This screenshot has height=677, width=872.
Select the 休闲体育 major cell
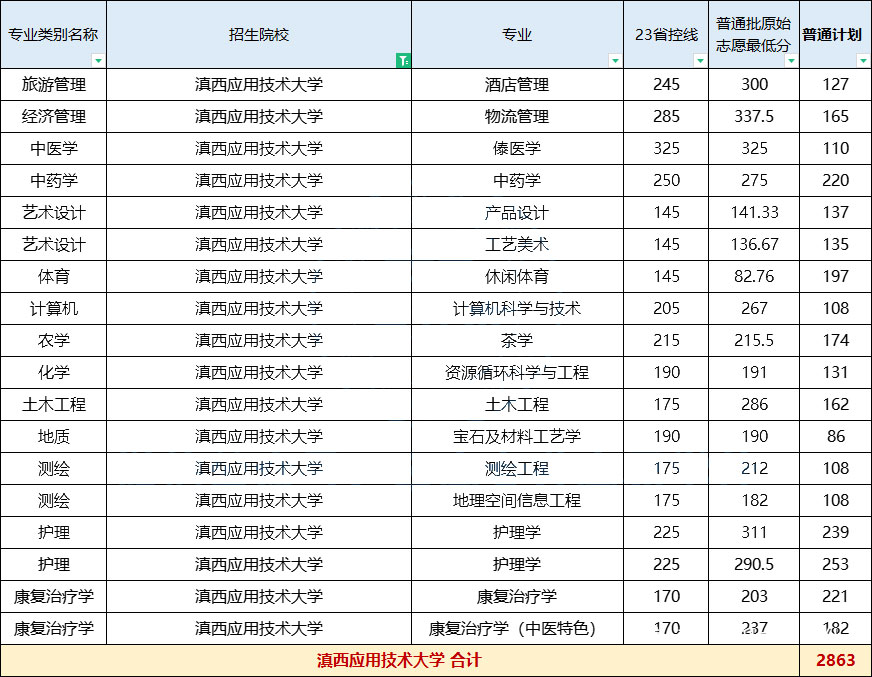(x=516, y=277)
